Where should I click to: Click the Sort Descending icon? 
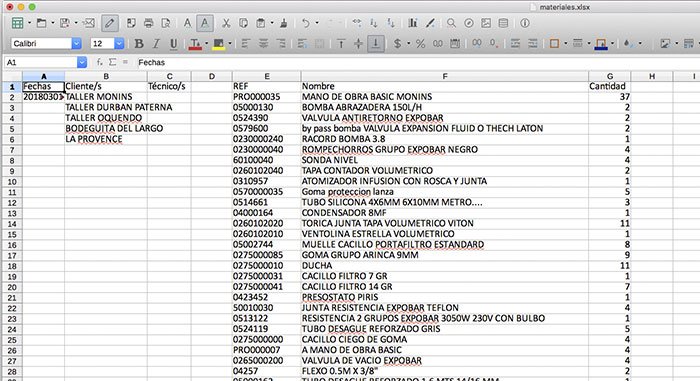point(391,23)
